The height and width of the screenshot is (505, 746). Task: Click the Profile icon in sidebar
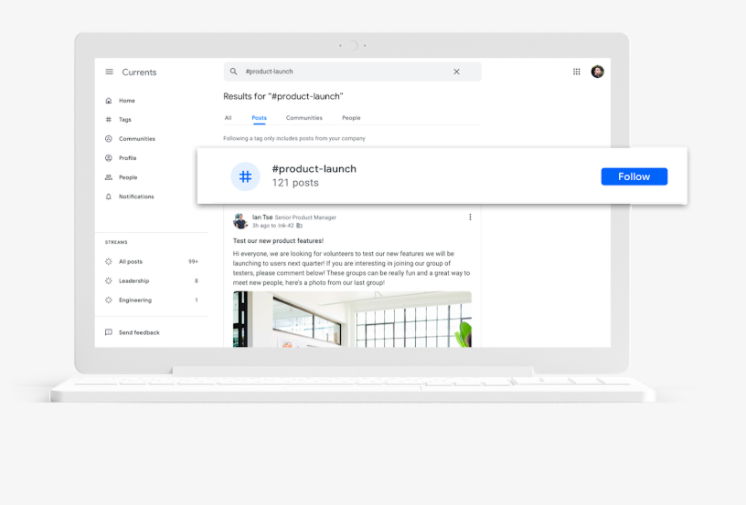pos(108,158)
